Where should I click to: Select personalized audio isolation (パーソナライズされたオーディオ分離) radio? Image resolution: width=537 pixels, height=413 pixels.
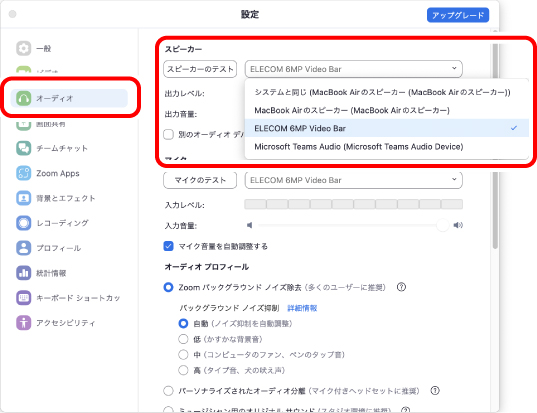coord(168,391)
